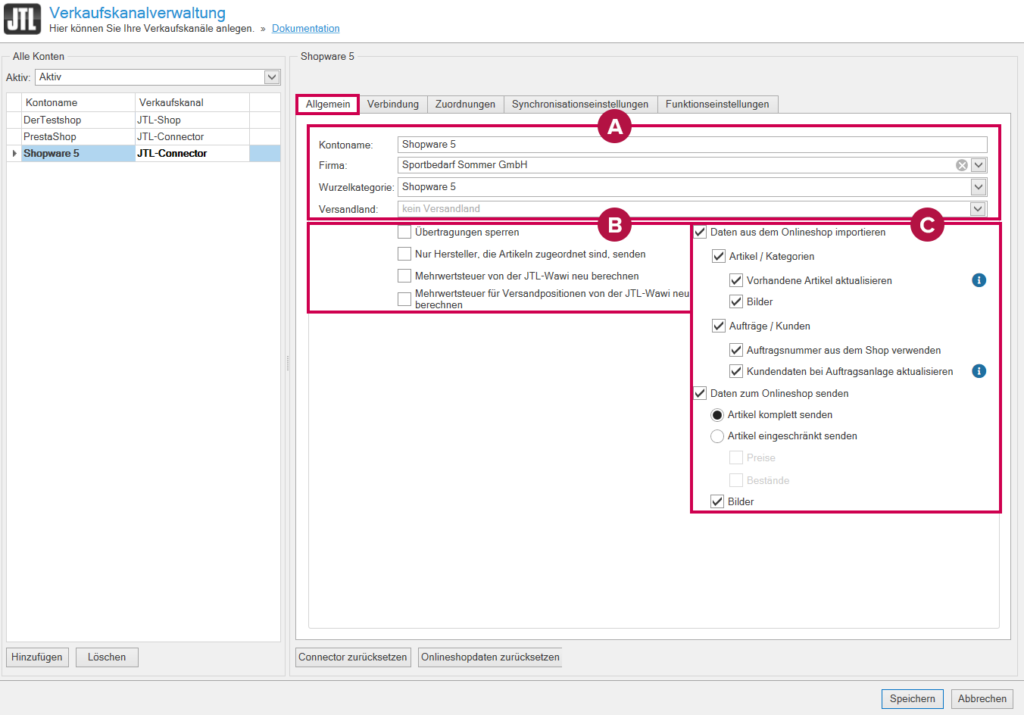Open the Synchronisationseinstellungen tab
The image size is (1024, 715).
pyautogui.click(x=581, y=103)
